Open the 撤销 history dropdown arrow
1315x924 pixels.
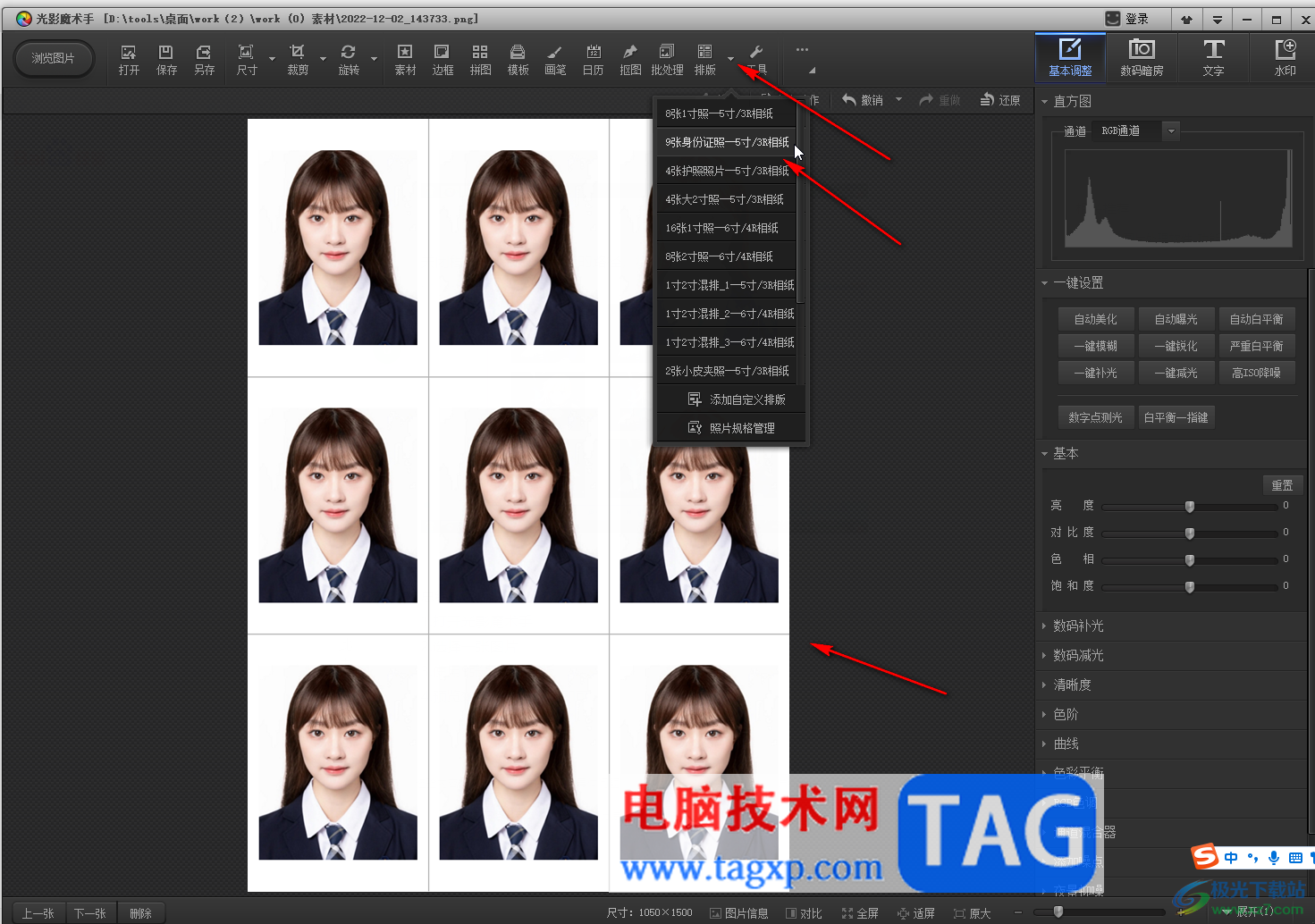[898, 100]
